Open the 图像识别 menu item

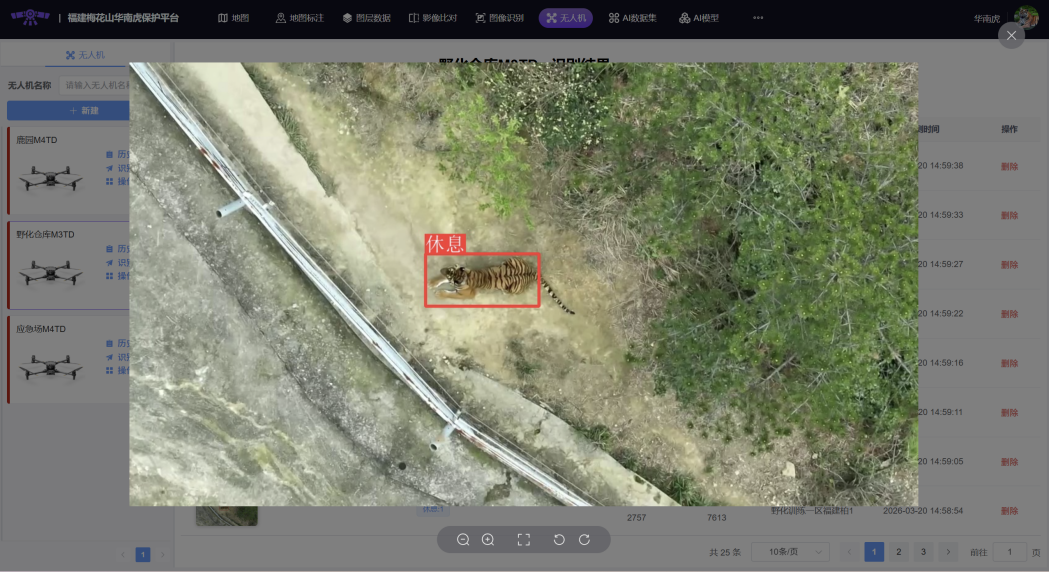[500, 18]
